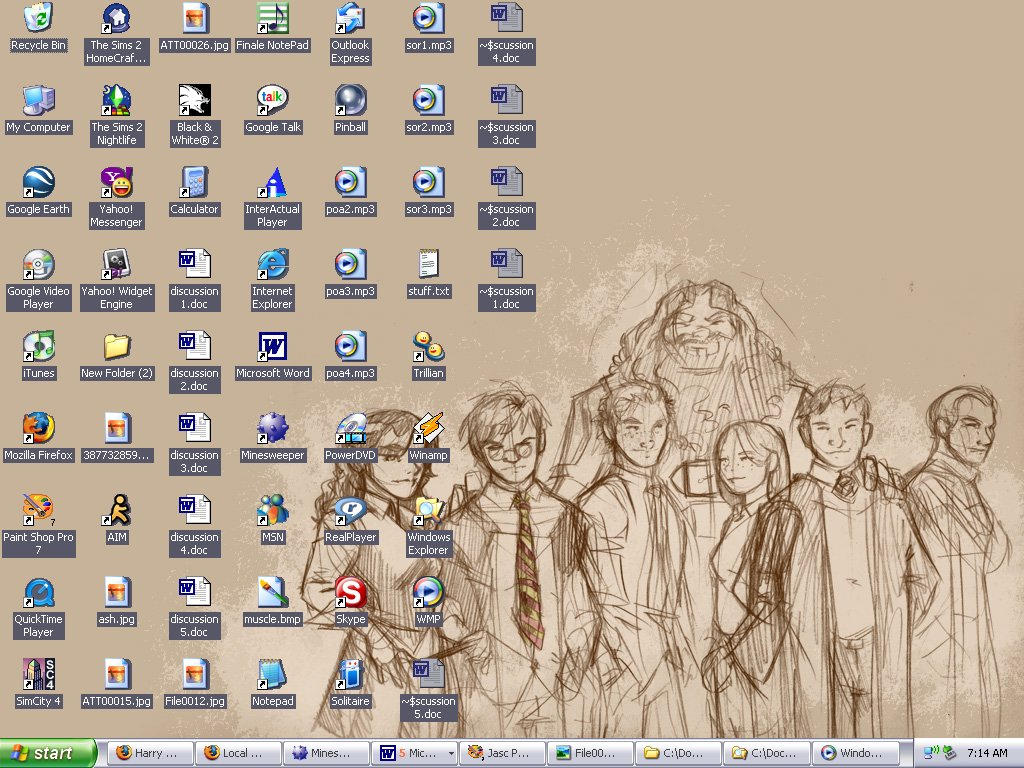Switch to Minesweeper taskbar button
The image size is (1024, 768).
(x=327, y=753)
